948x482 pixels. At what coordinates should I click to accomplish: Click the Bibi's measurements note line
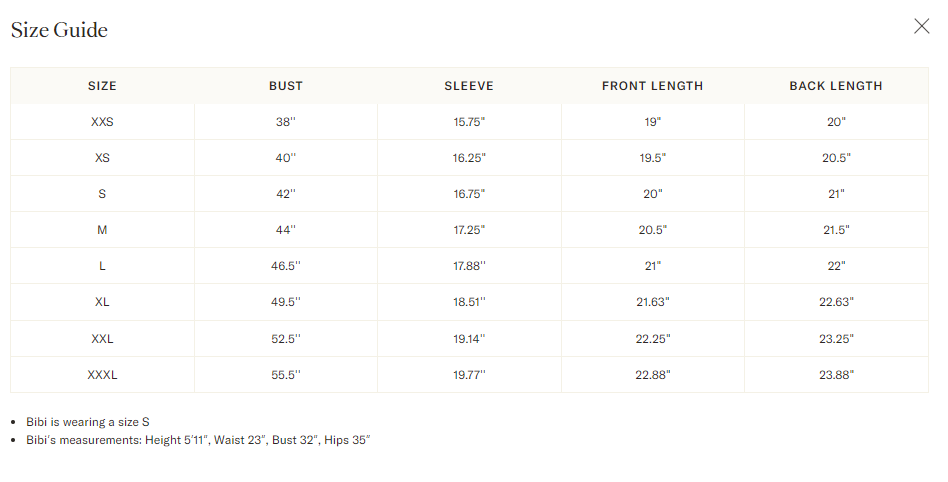point(198,440)
